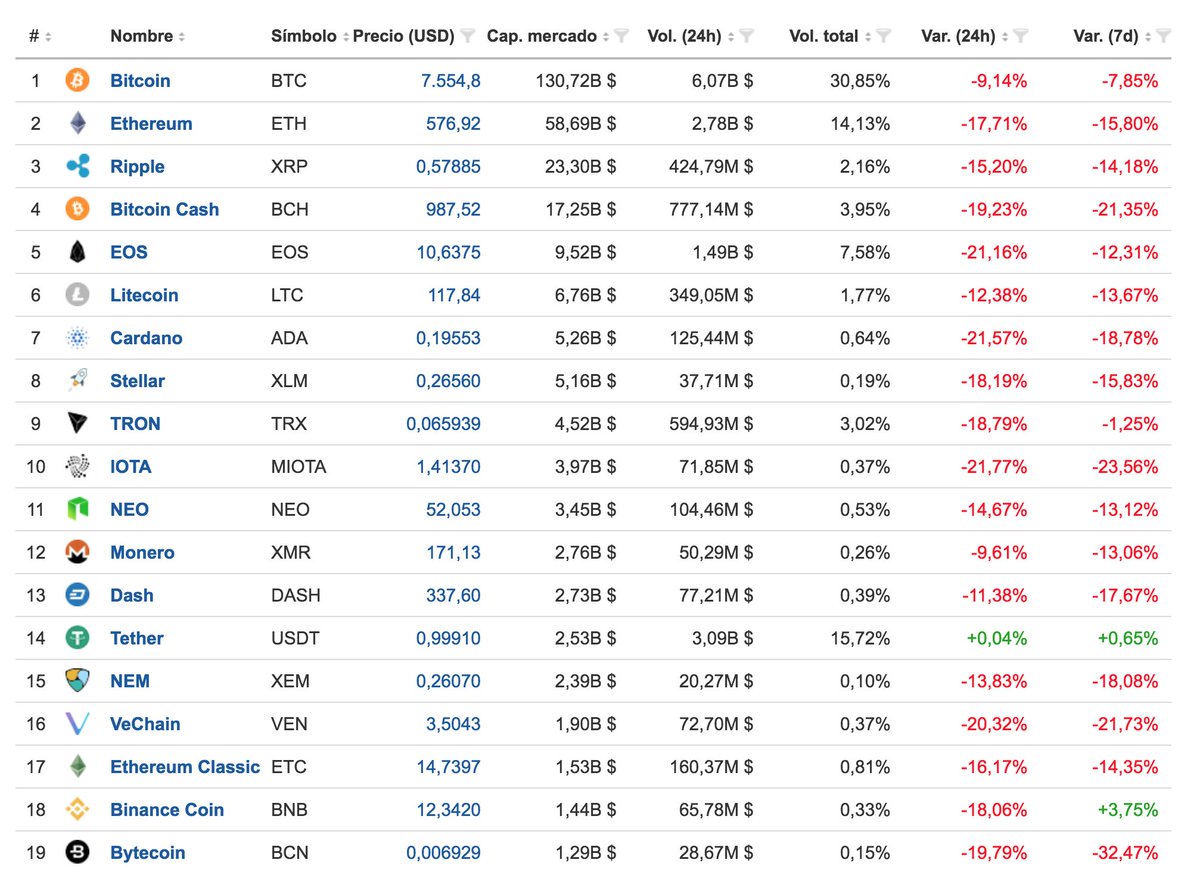This screenshot has width=1200, height=872.
Task: Open the TRON name link
Action: (135, 425)
